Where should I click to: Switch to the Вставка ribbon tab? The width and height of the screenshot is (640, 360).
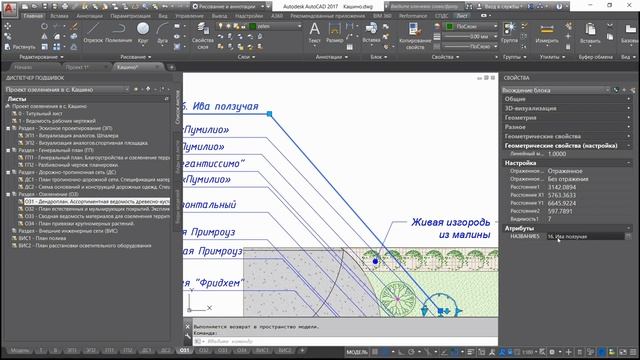pyautogui.click(x=60, y=16)
